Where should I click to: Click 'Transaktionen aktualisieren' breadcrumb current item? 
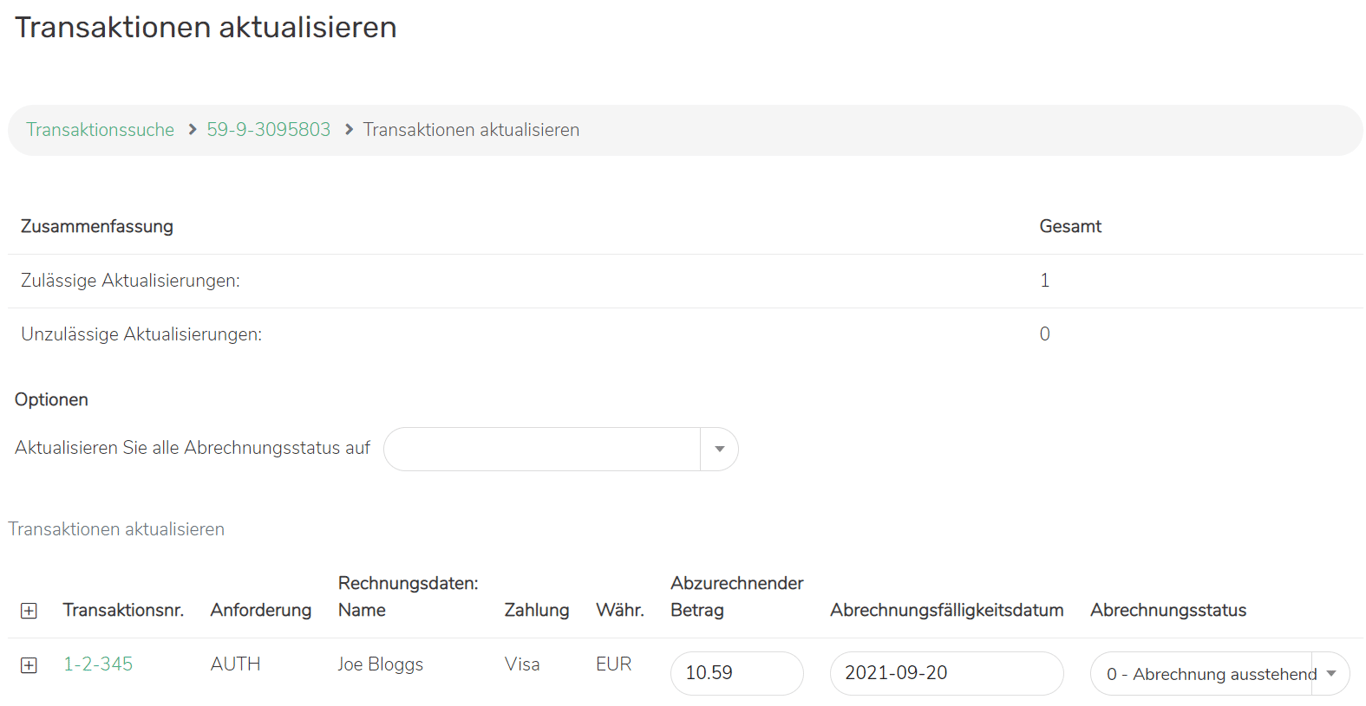click(x=471, y=130)
